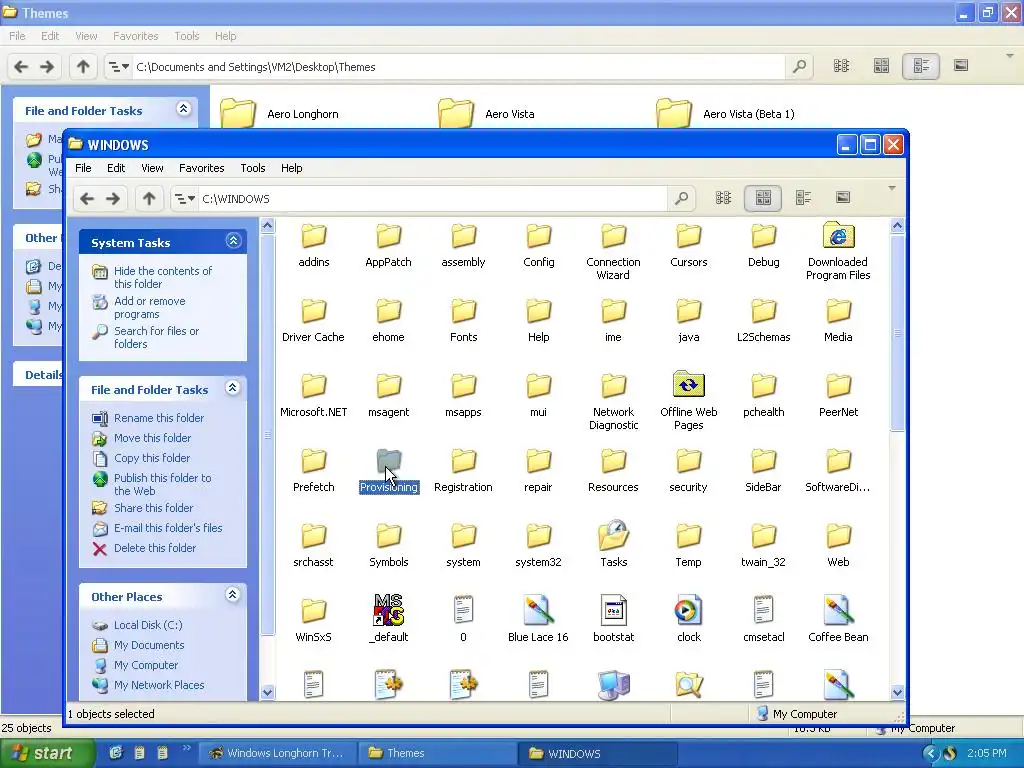Open Tools menu in WINDOWS window
1024x768 pixels.
click(x=253, y=168)
